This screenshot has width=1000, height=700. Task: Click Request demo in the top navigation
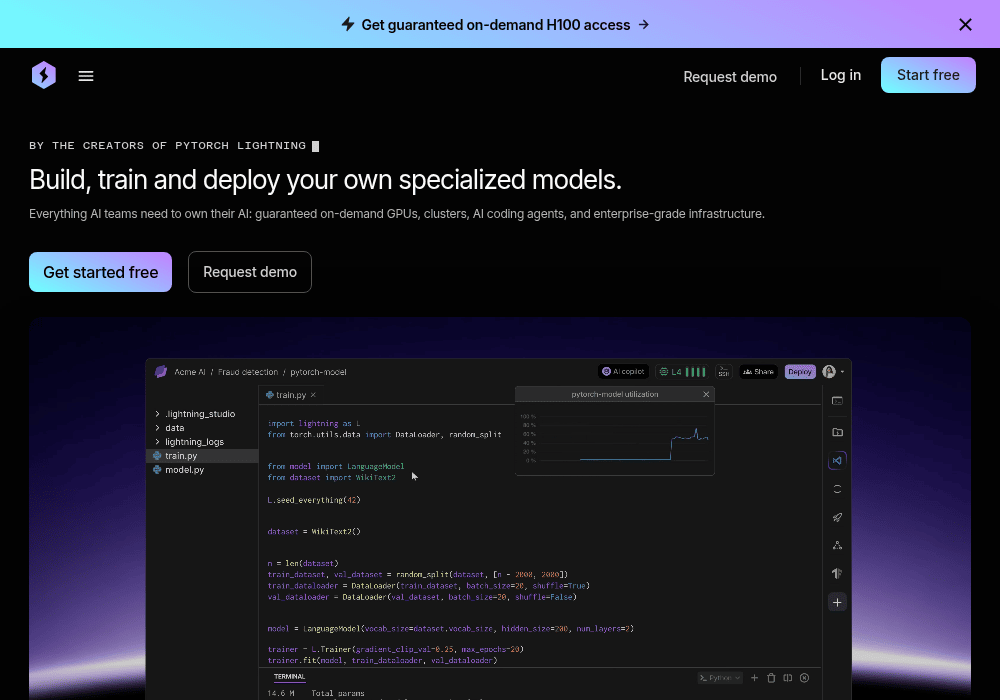tap(730, 77)
